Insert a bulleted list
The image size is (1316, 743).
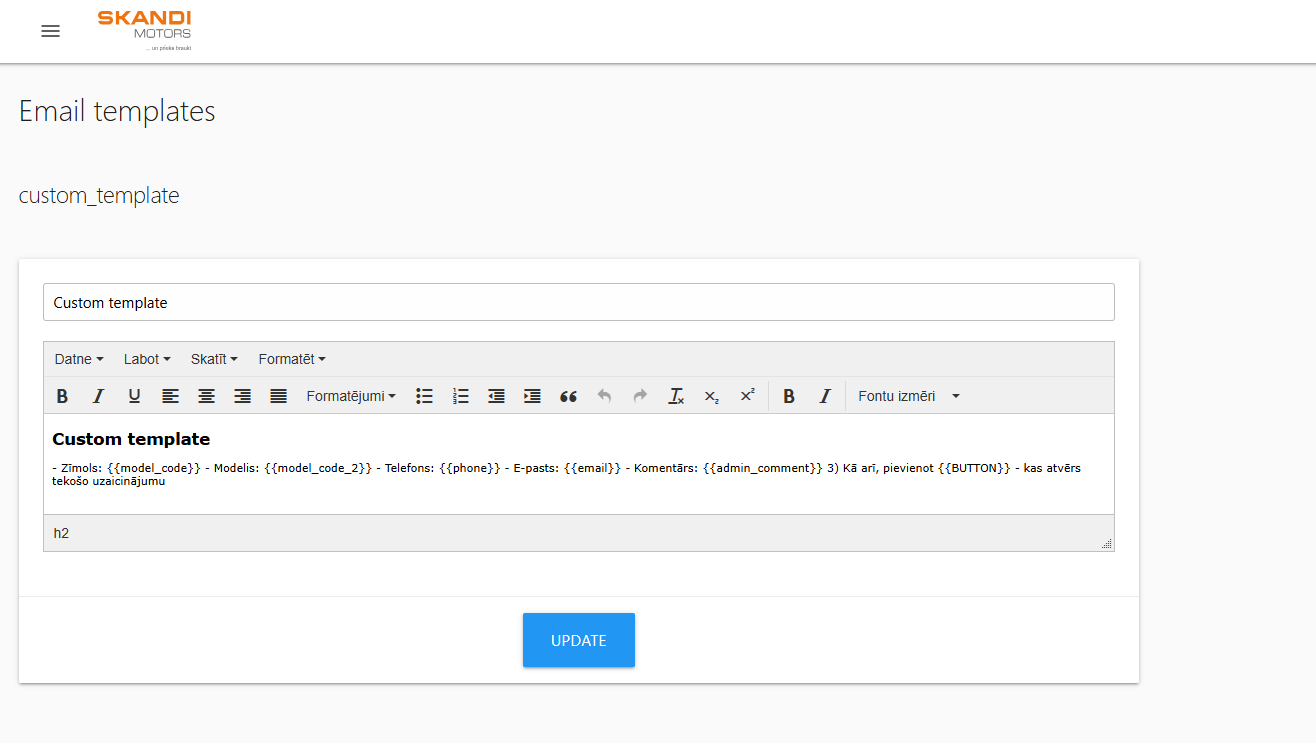[424, 396]
